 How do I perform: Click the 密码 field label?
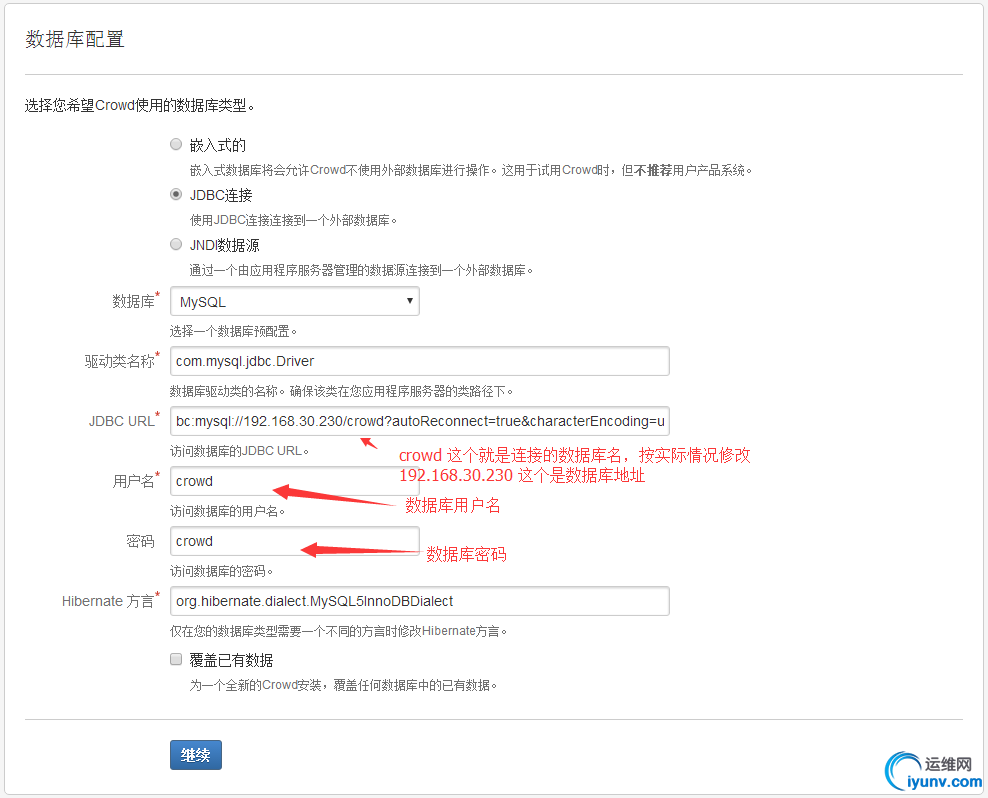click(140, 541)
